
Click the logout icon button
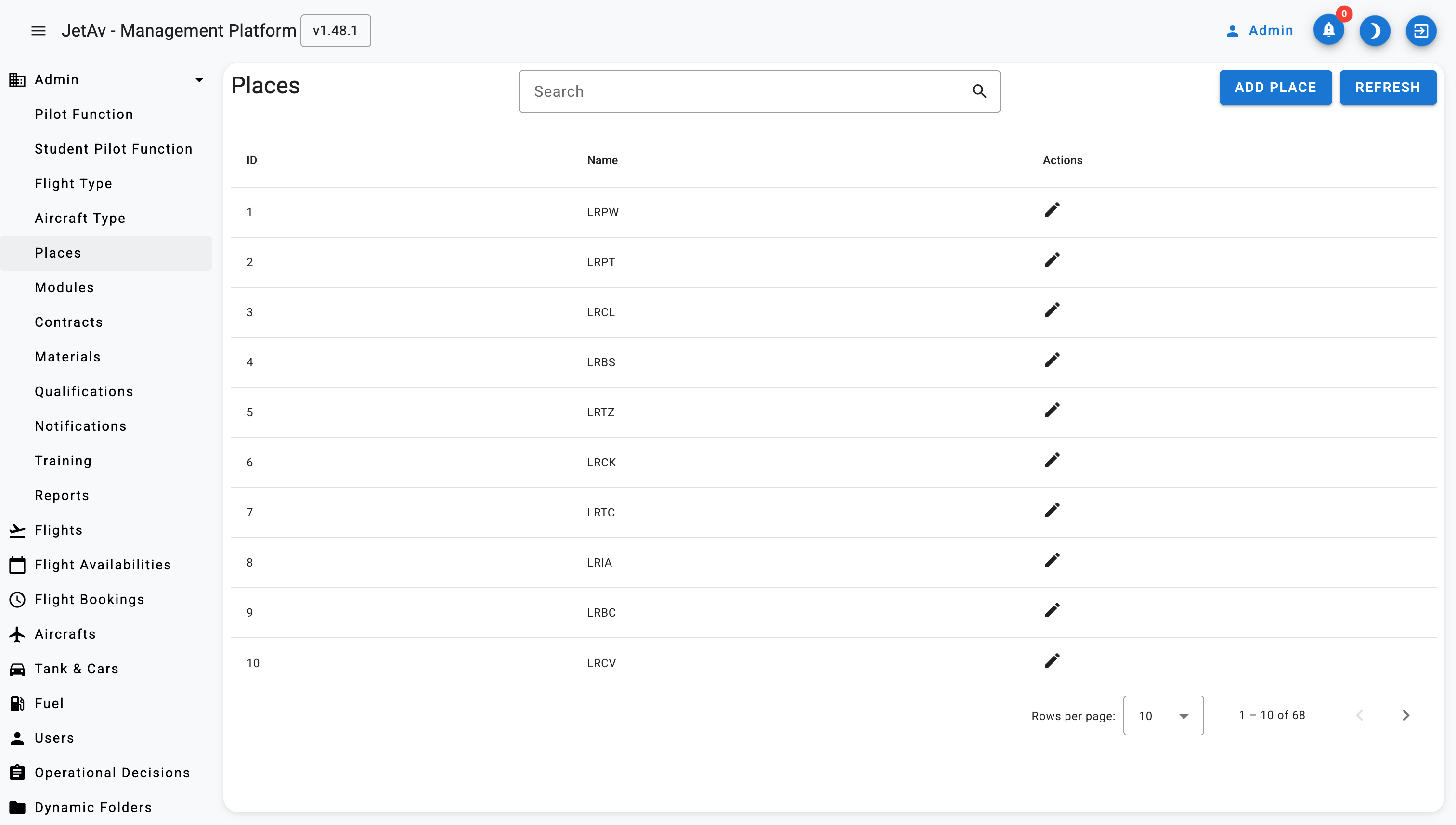pos(1420,31)
